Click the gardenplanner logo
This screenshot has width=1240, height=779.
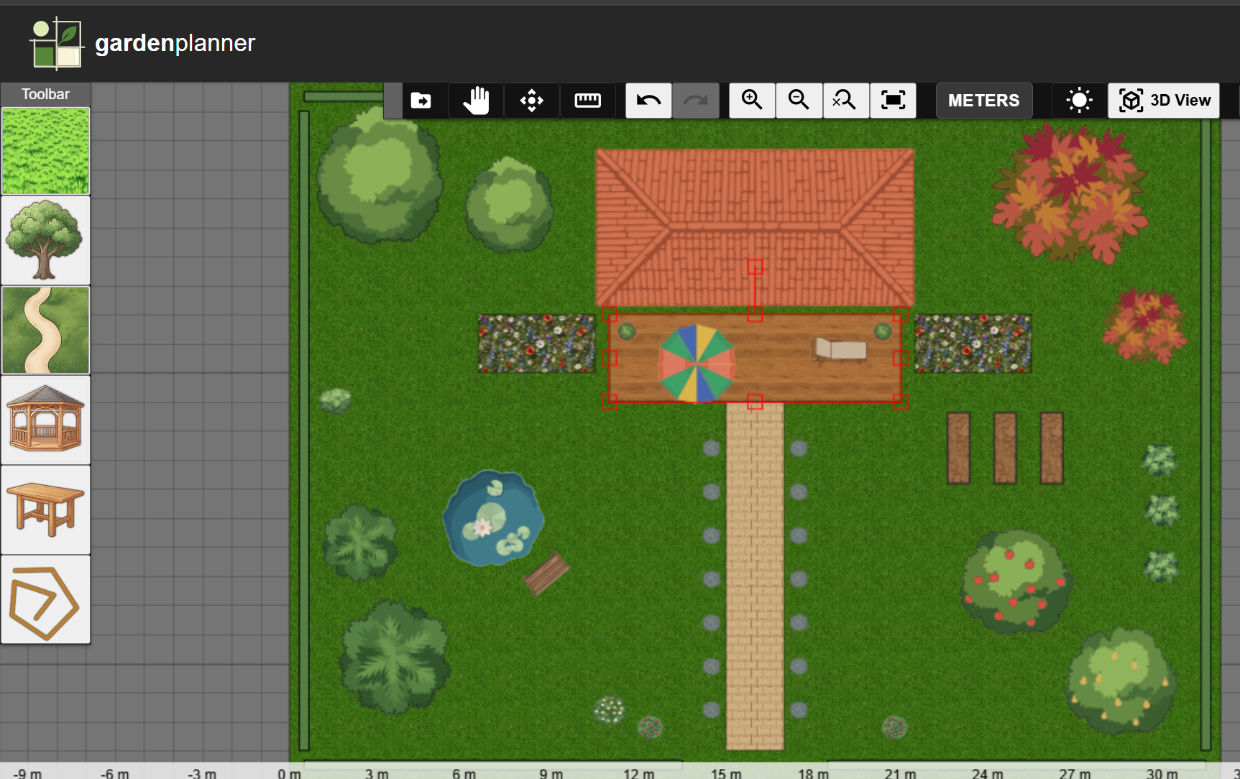(142, 43)
